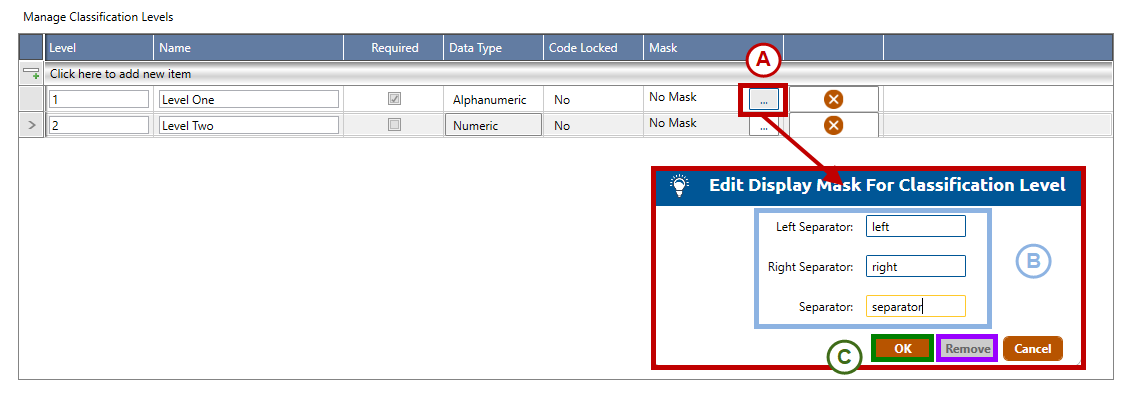
Task: Click the Level Two name field
Action: coord(248,125)
